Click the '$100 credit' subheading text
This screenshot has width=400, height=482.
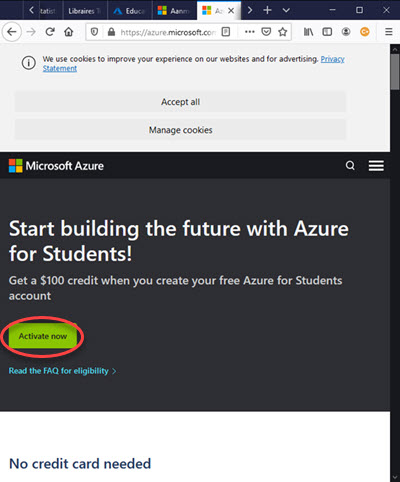[x=175, y=288]
